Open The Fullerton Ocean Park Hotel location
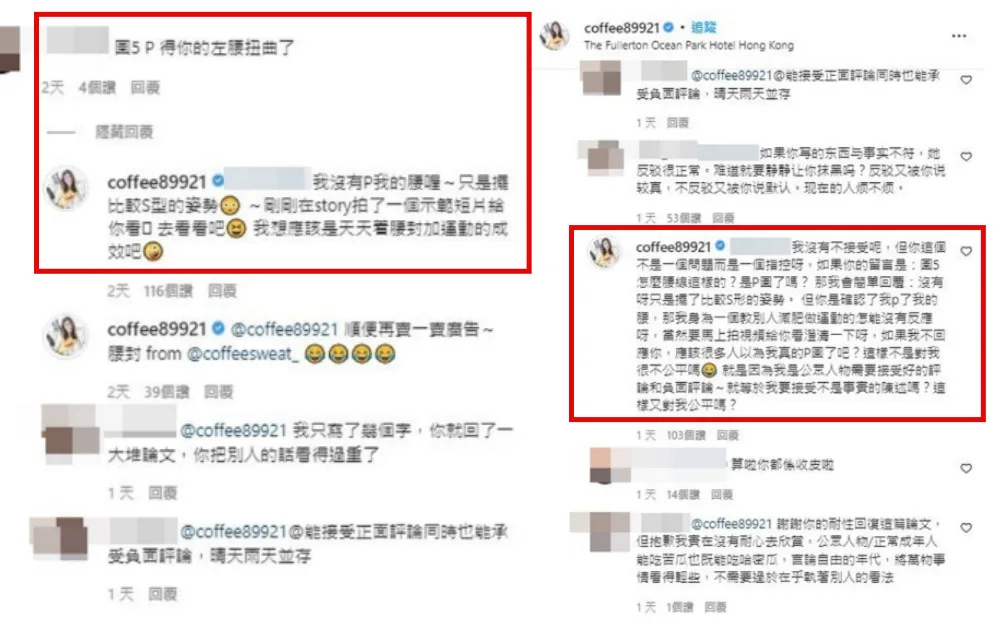 pyautogui.click(x=689, y=45)
